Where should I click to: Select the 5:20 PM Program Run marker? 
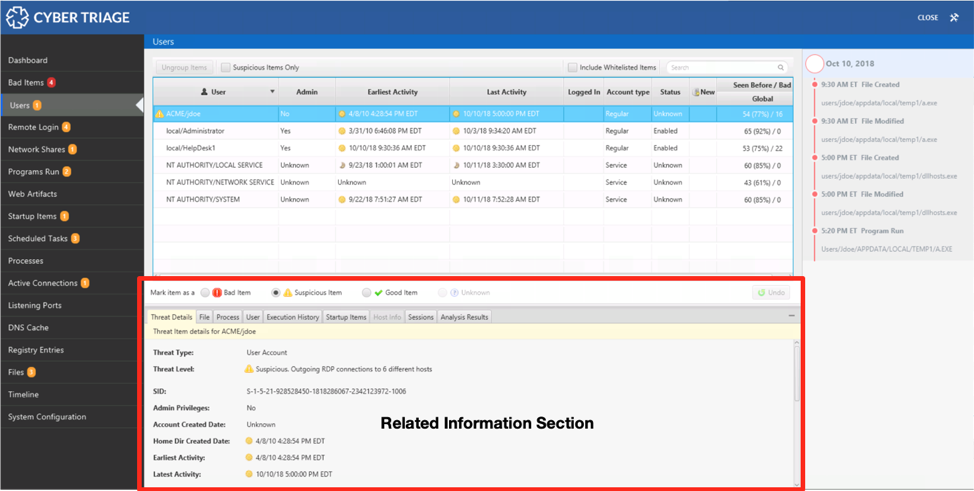coord(814,231)
